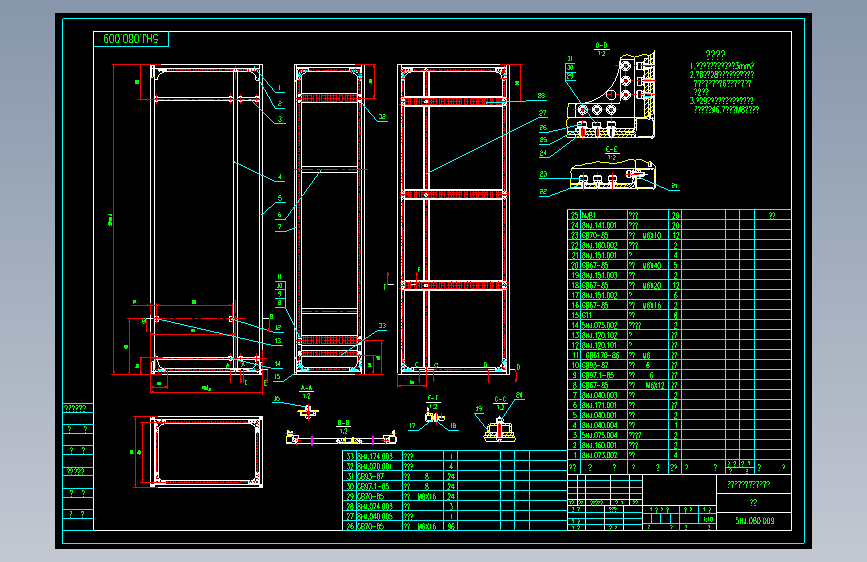The width and height of the screenshot is (867, 562).
Task: Click balloon number 28 leader label
Action: [x=541, y=96]
